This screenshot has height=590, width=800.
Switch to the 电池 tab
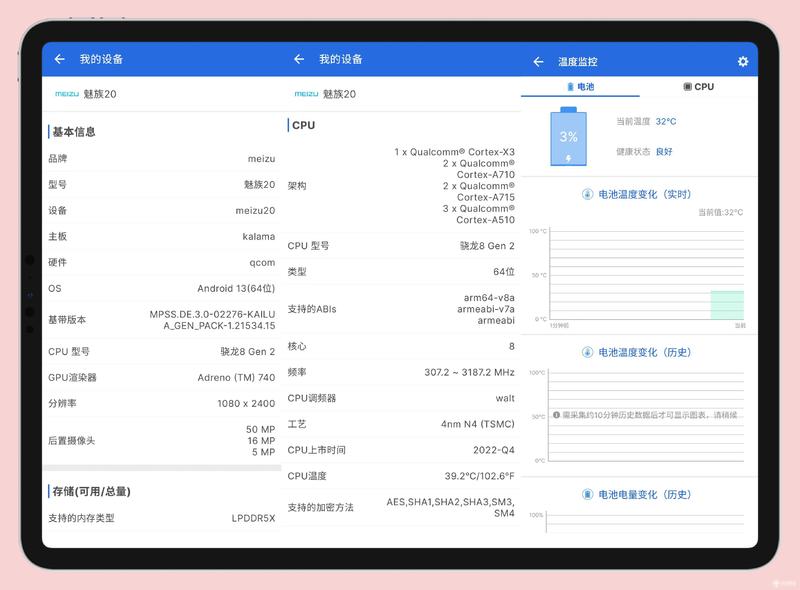(x=581, y=87)
